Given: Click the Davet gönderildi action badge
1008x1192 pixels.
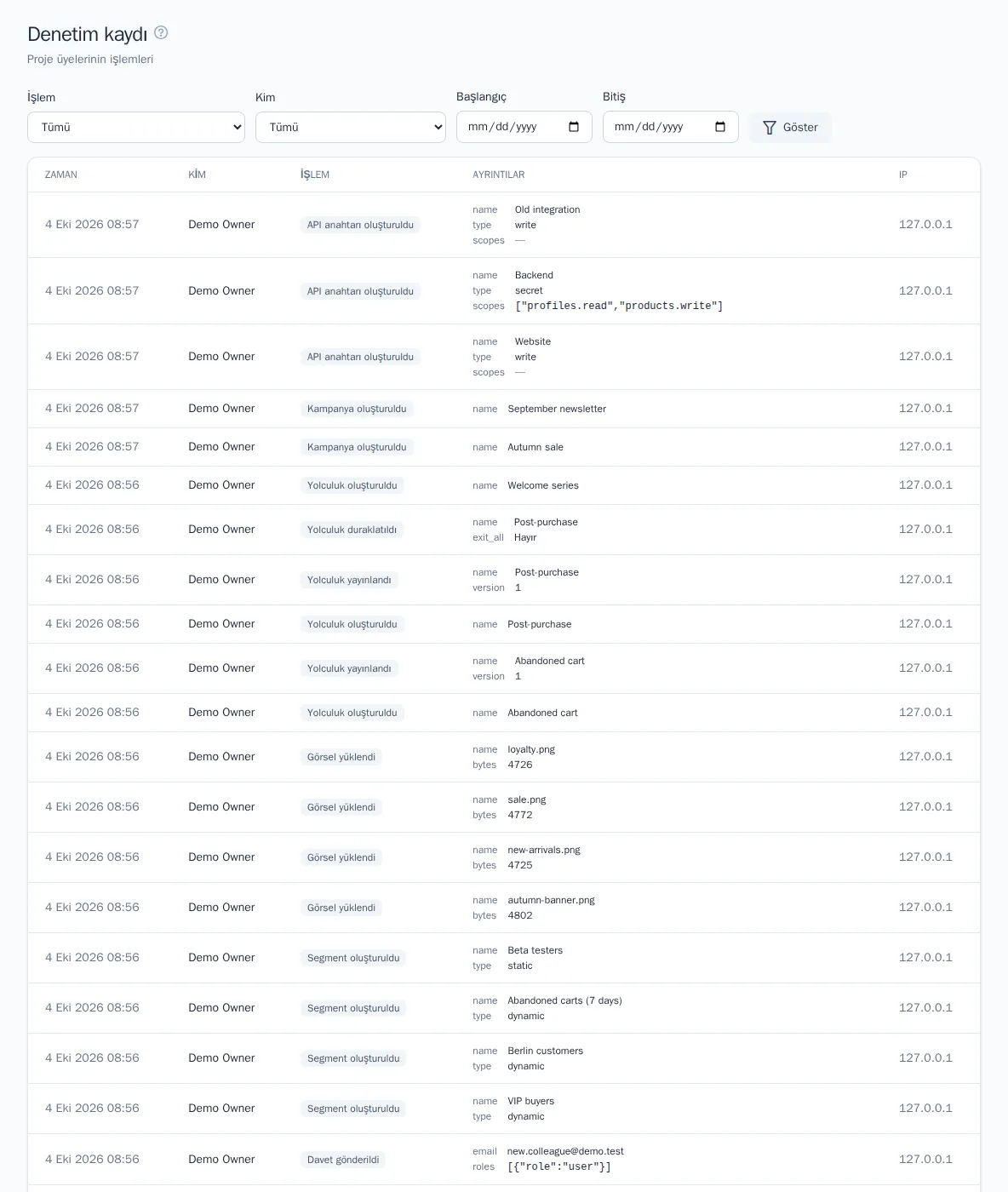Looking at the screenshot, I should point(343,1160).
